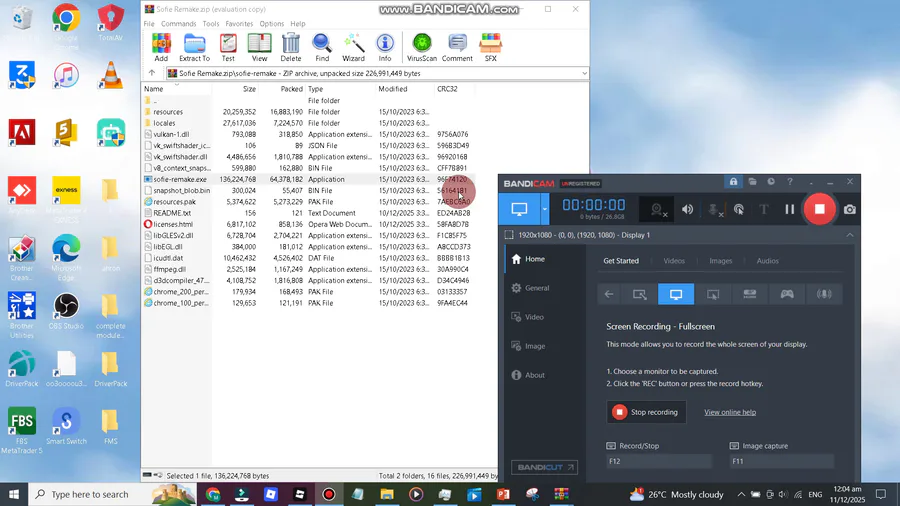Select rectangle area recording mode

639,294
